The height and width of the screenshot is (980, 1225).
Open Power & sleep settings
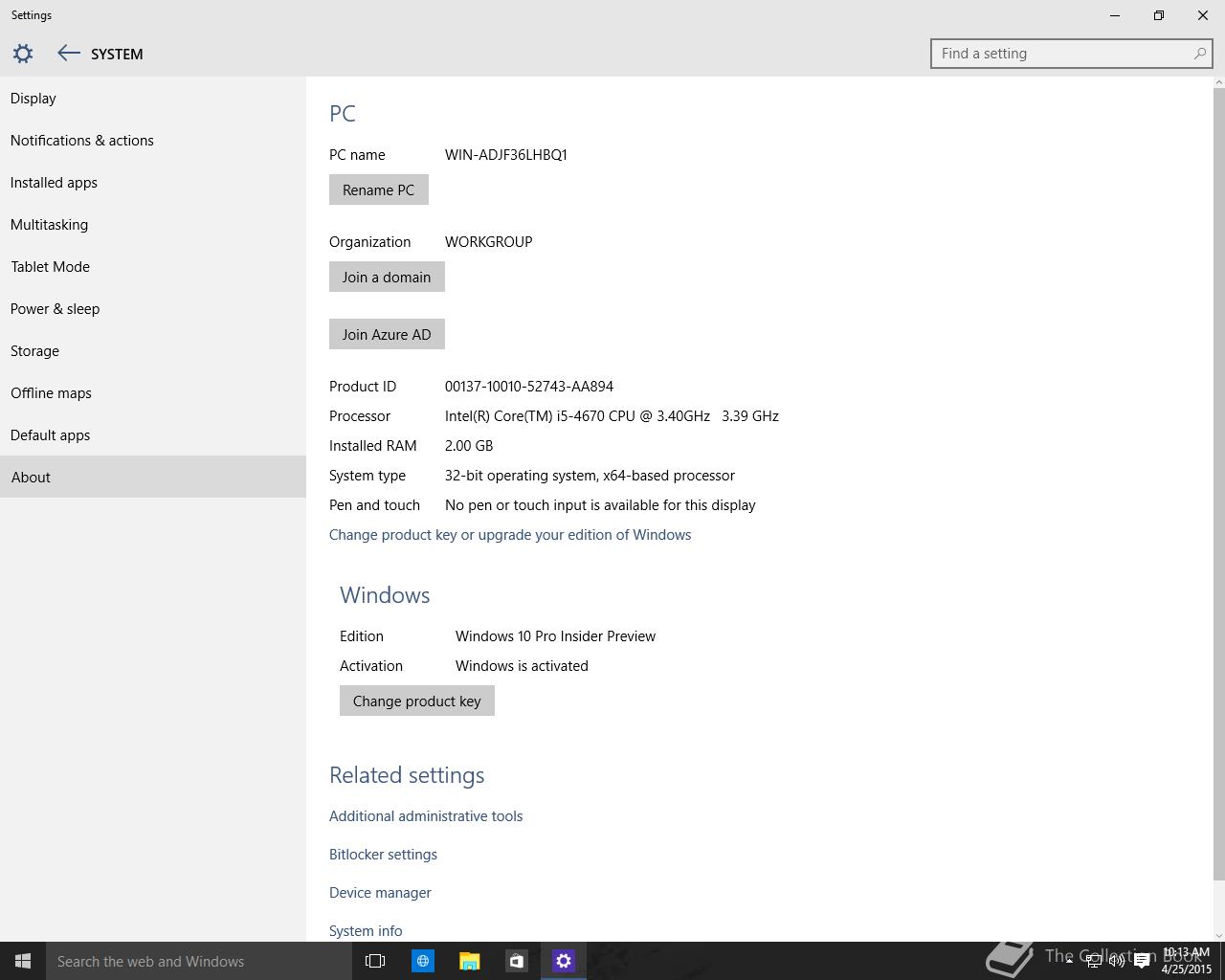point(153,309)
